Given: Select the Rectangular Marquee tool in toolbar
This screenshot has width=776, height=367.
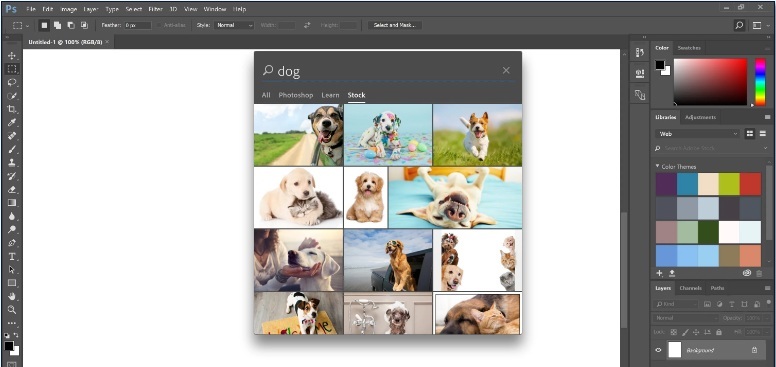Looking at the screenshot, I should 12,69.
